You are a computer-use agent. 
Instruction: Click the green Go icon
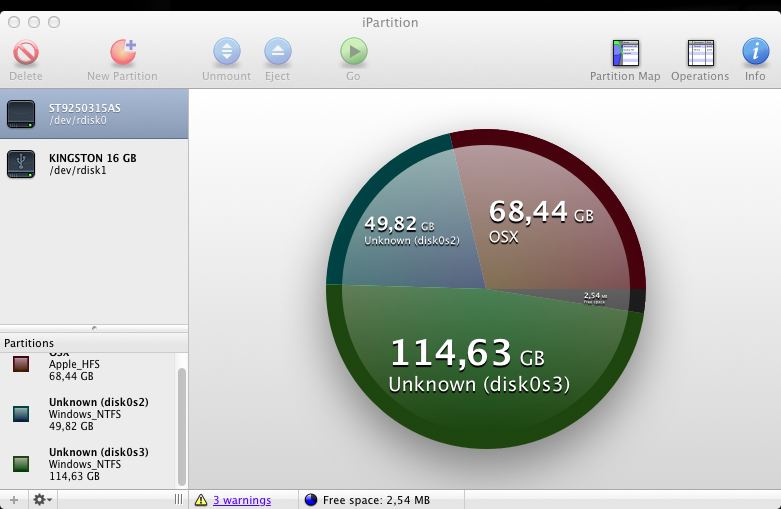coord(353,52)
